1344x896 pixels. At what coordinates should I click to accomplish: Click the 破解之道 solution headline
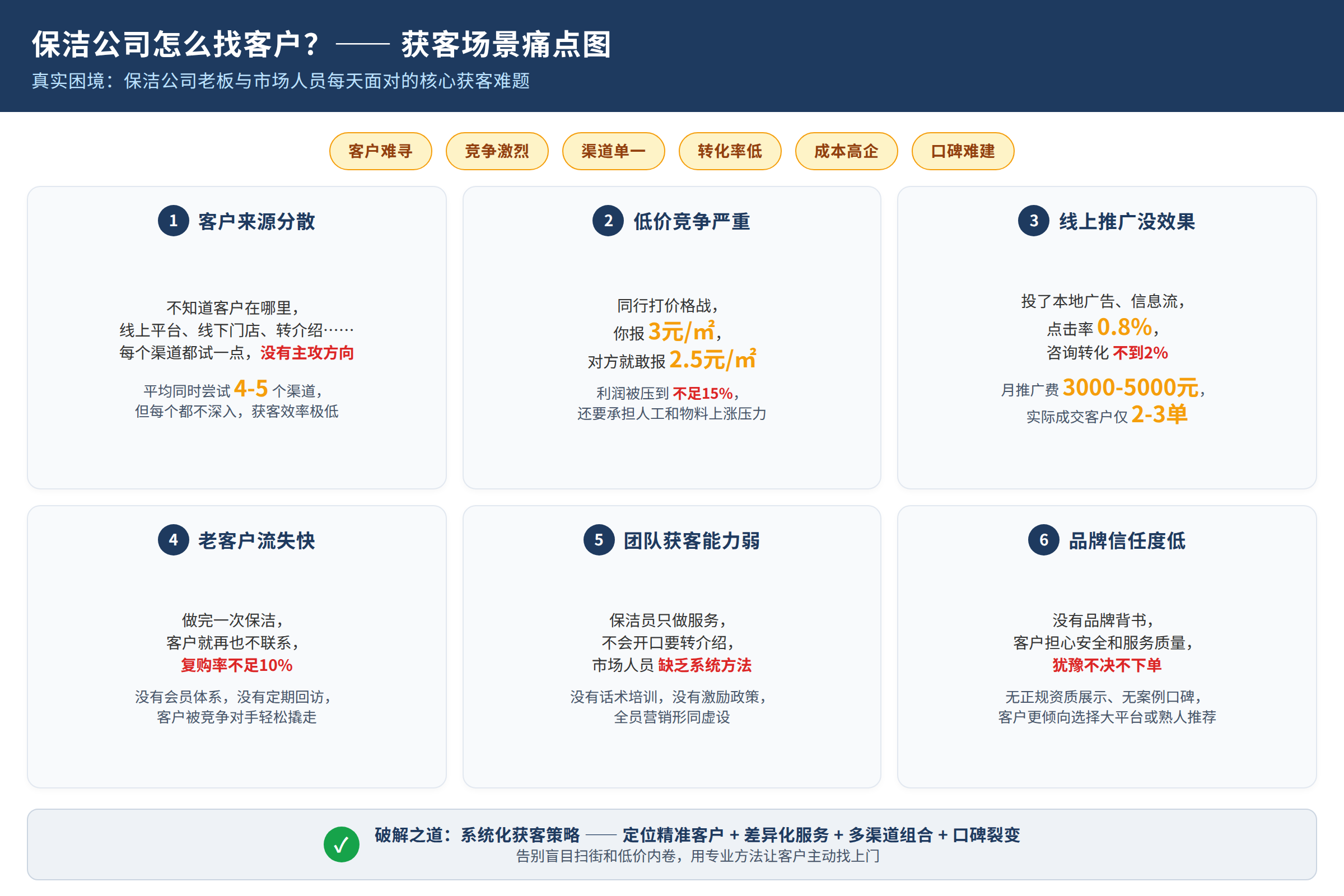click(x=697, y=835)
